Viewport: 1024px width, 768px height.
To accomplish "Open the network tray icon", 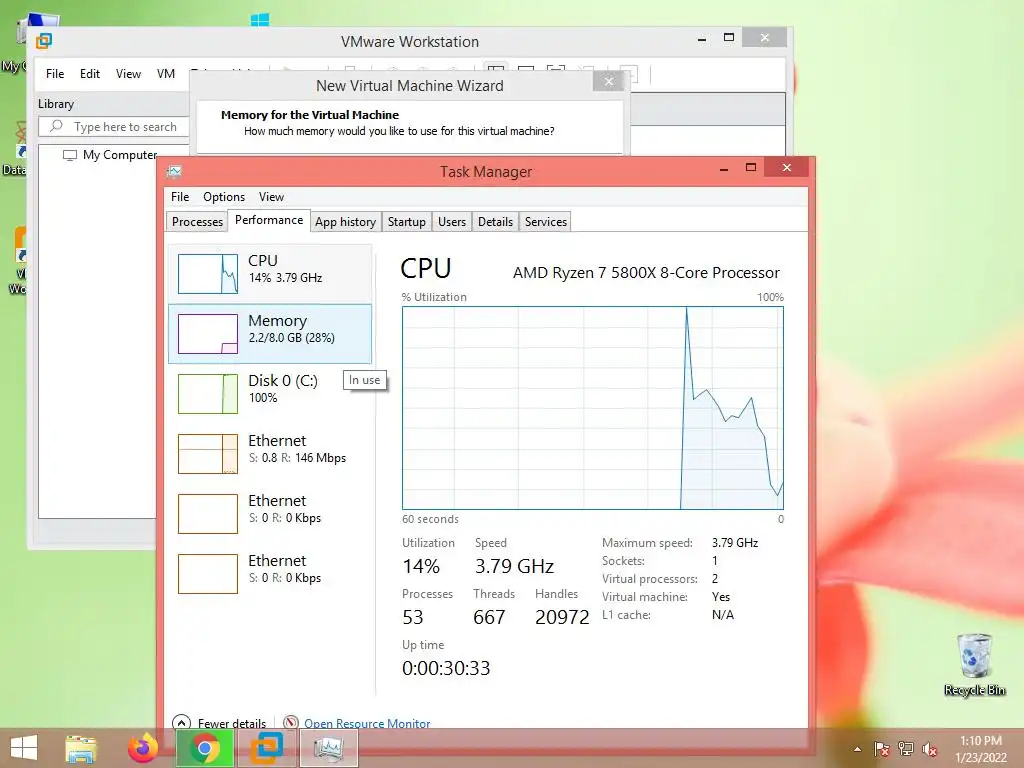I will [x=906, y=749].
